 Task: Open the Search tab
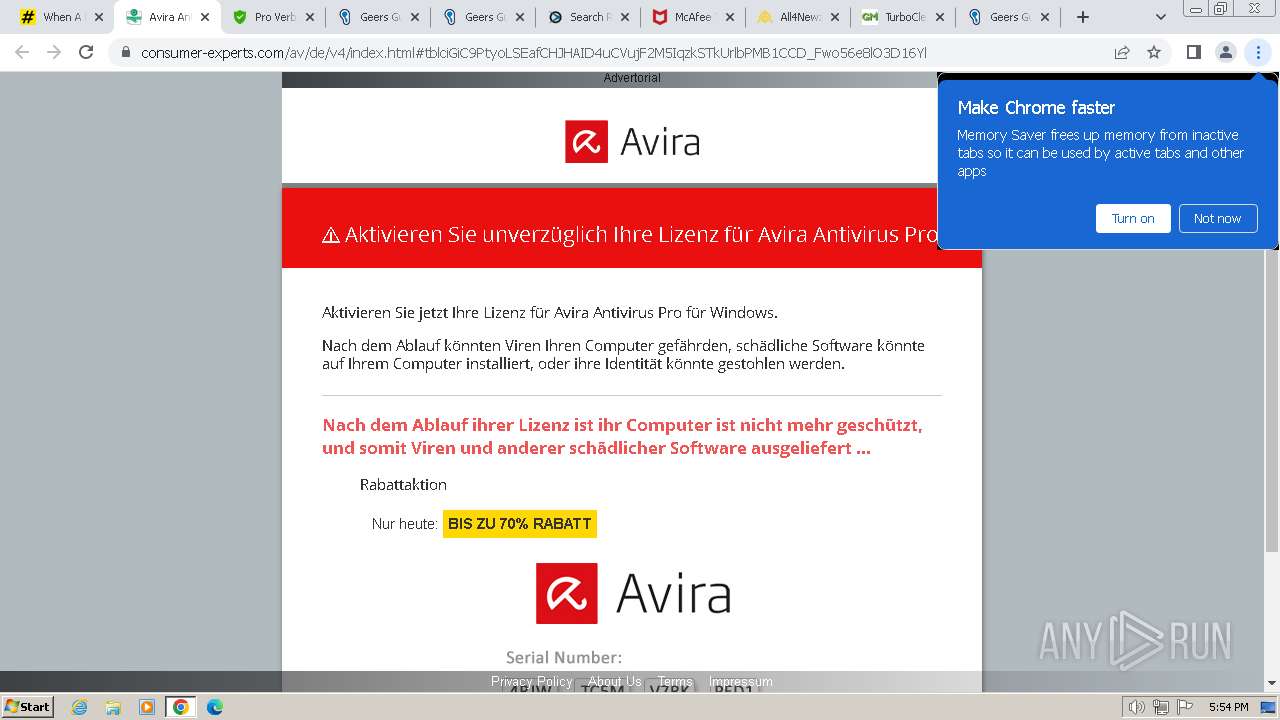coord(589,17)
